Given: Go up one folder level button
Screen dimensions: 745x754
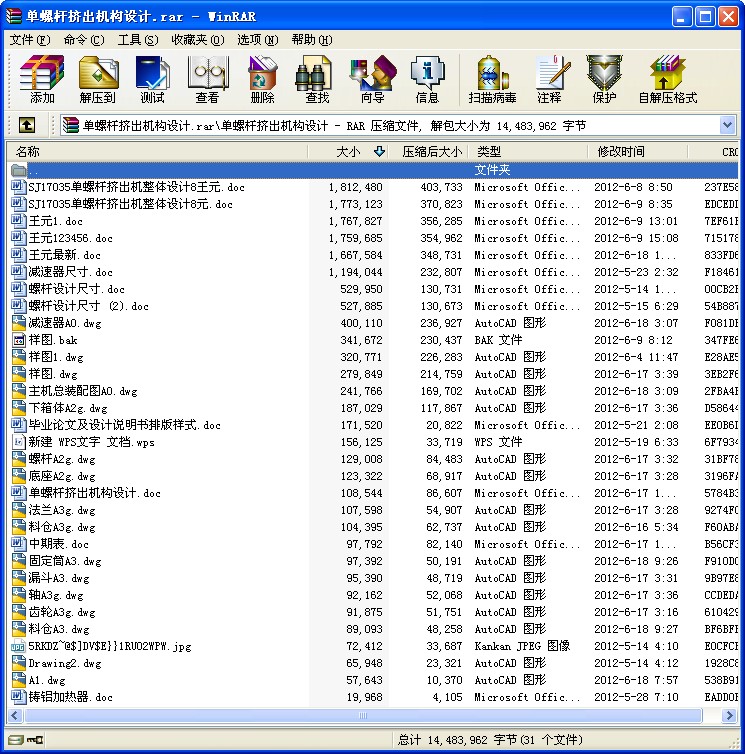Looking at the screenshot, I should click(27, 125).
